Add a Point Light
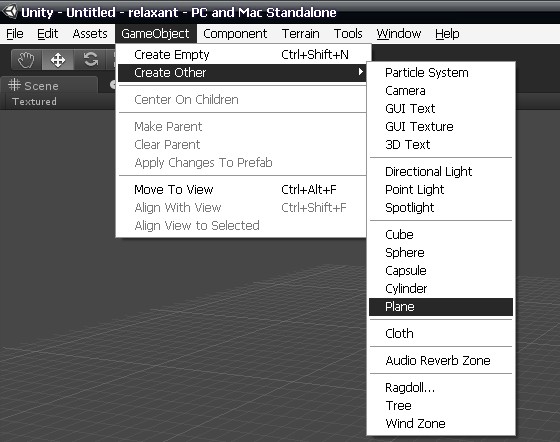Viewport: 560px width, 442px height. [x=441, y=190]
